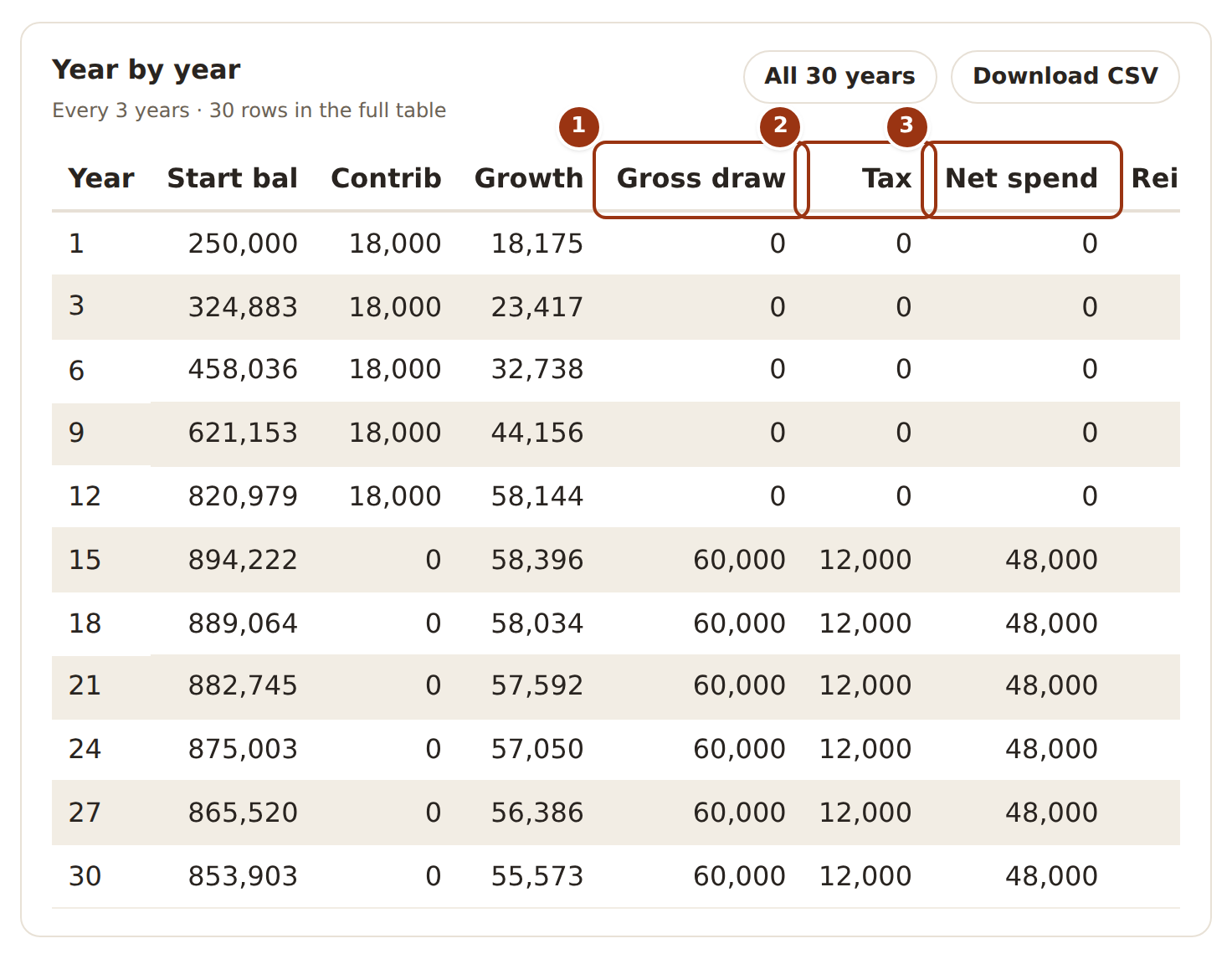Click growth value 18,175
The height and width of the screenshot is (959, 1232).
coord(537,244)
